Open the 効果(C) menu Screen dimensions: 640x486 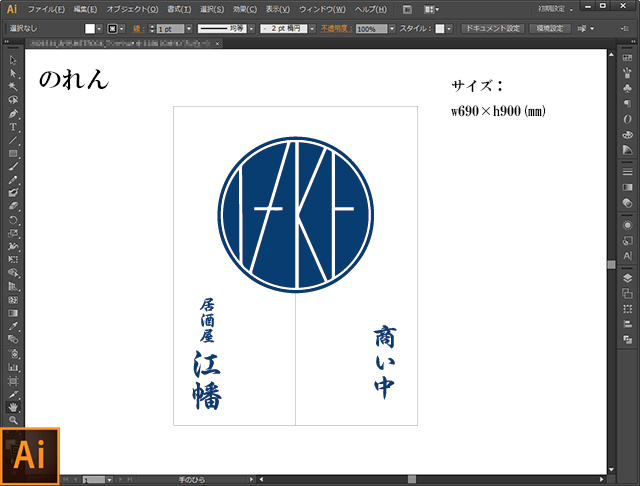coord(240,9)
